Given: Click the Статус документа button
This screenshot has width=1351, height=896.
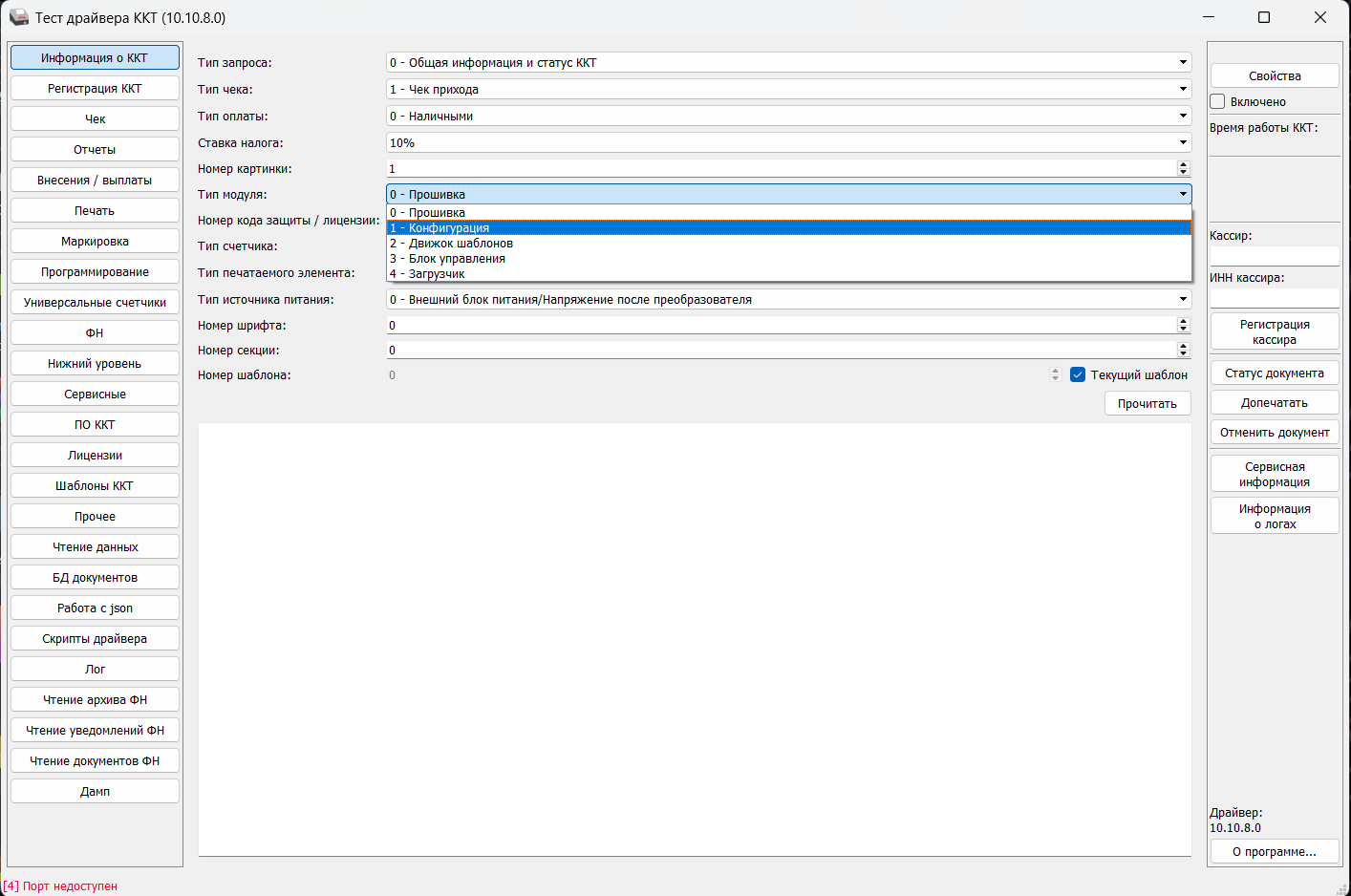Looking at the screenshot, I should [x=1275, y=373].
